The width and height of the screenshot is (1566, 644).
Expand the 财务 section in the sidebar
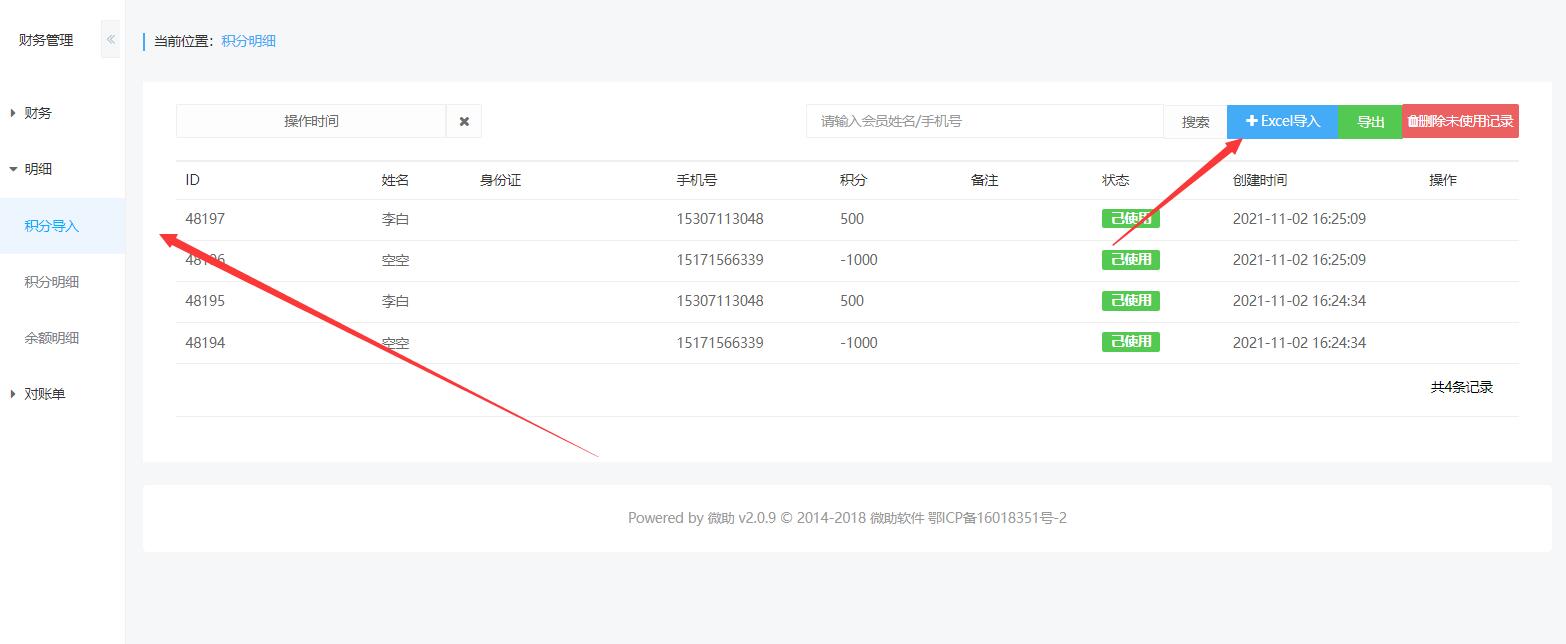(38, 113)
